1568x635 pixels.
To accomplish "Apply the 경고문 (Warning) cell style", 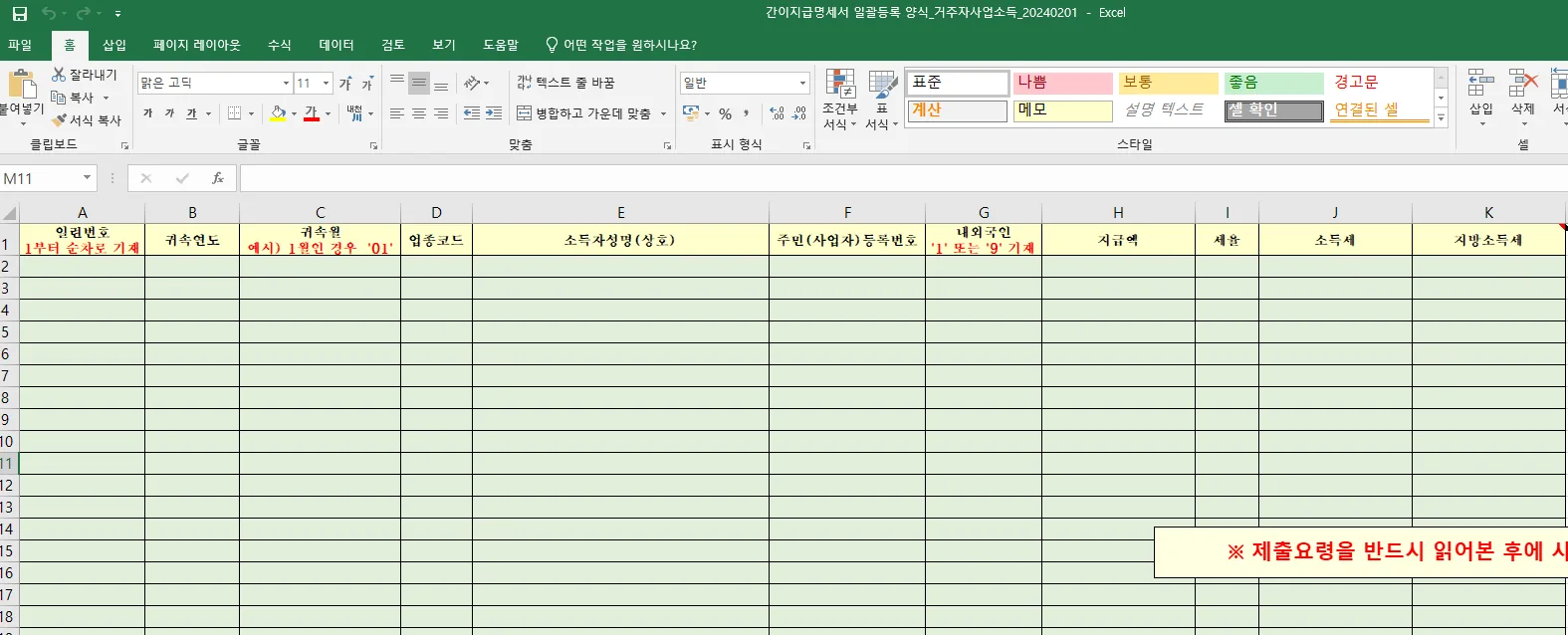I will coord(1379,83).
